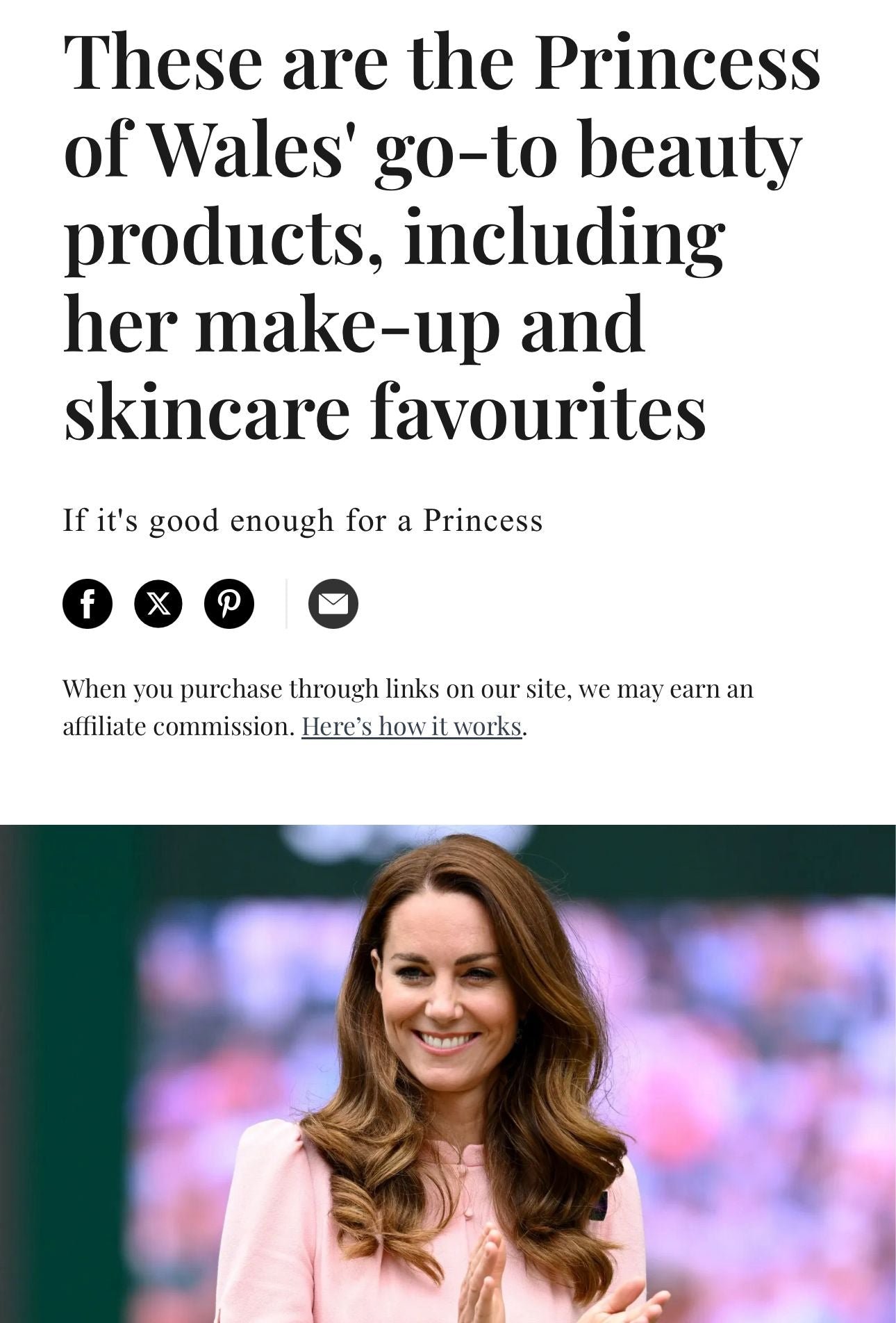This screenshot has width=896, height=1323.
Task: Click "make-up" in the headline
Action: [347, 323]
